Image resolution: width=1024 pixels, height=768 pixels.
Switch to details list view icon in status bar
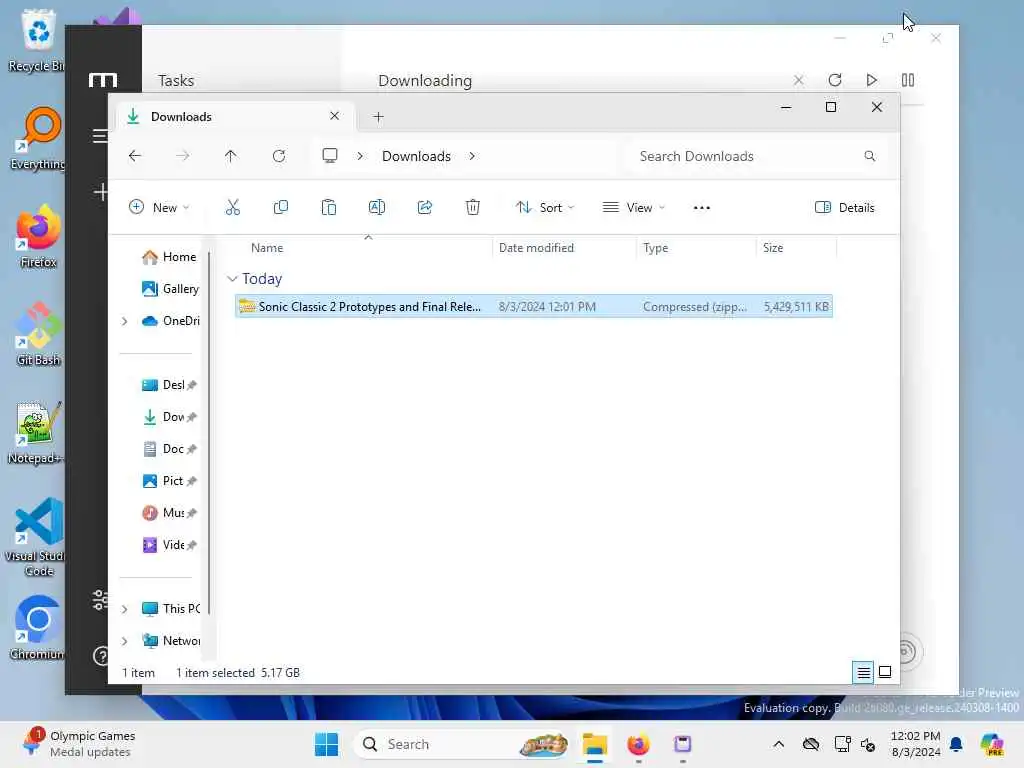pyautogui.click(x=863, y=672)
